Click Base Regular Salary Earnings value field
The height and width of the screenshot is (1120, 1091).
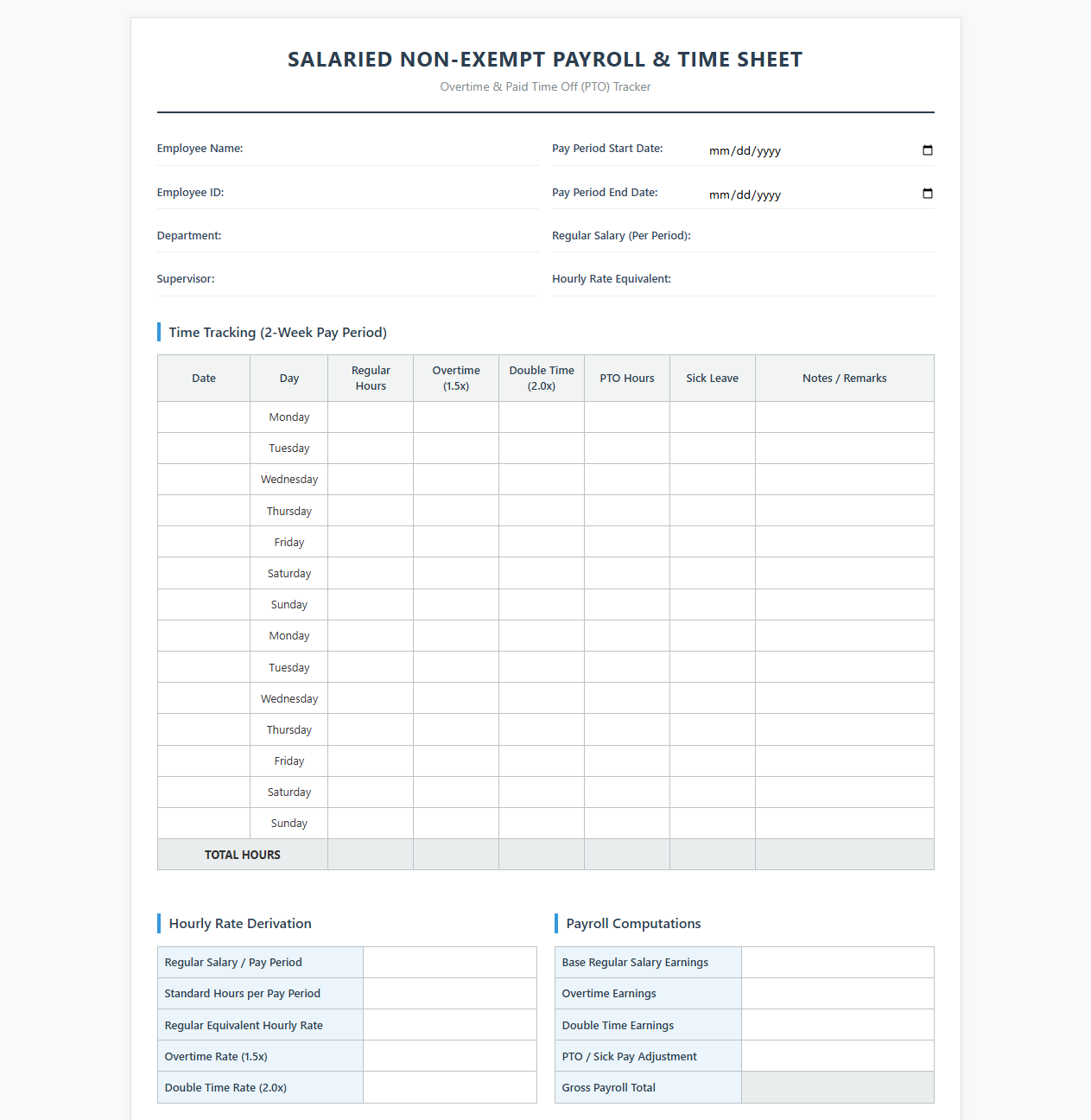[838, 963]
